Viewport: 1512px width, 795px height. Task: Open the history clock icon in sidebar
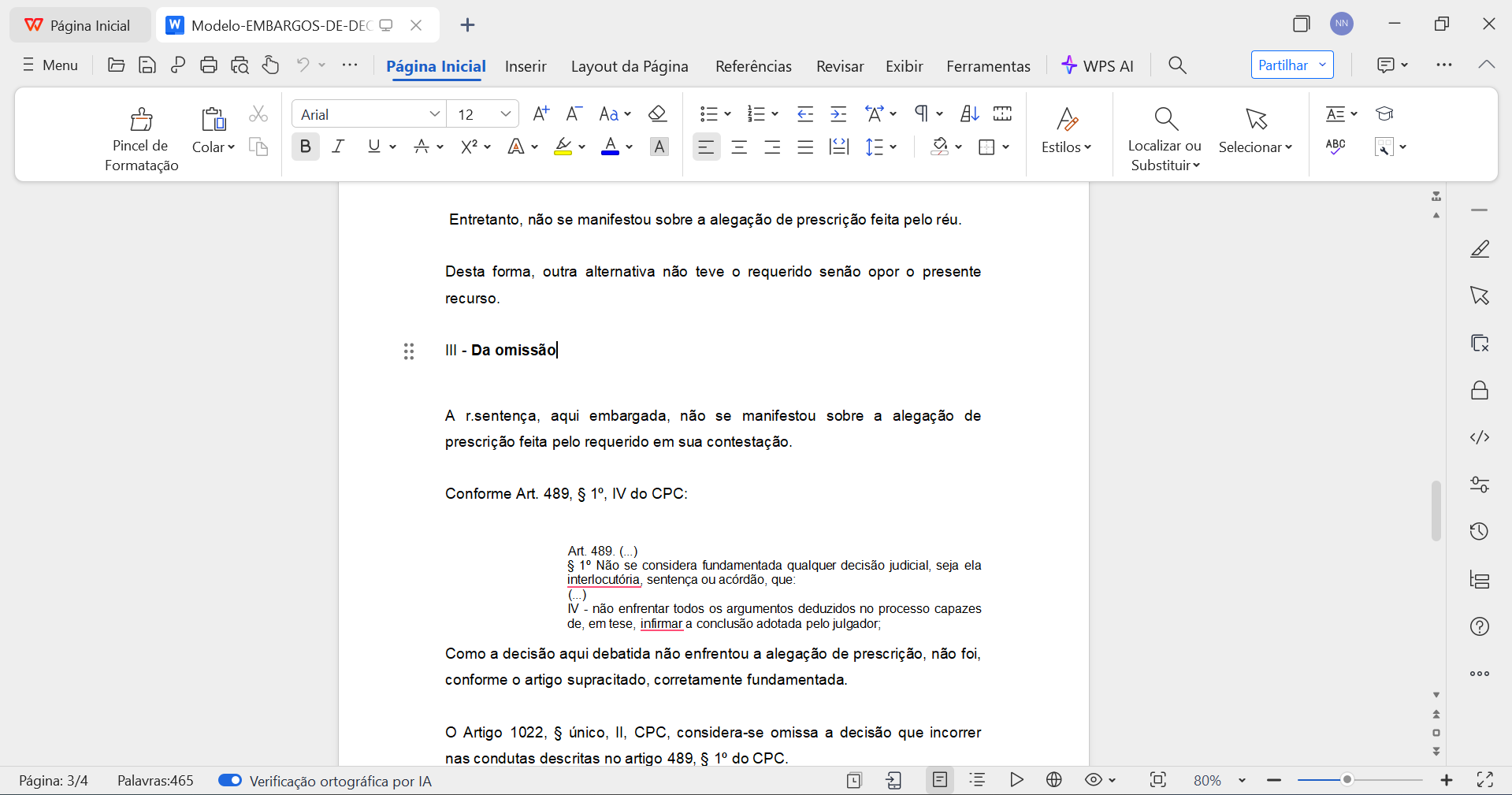pyautogui.click(x=1480, y=532)
